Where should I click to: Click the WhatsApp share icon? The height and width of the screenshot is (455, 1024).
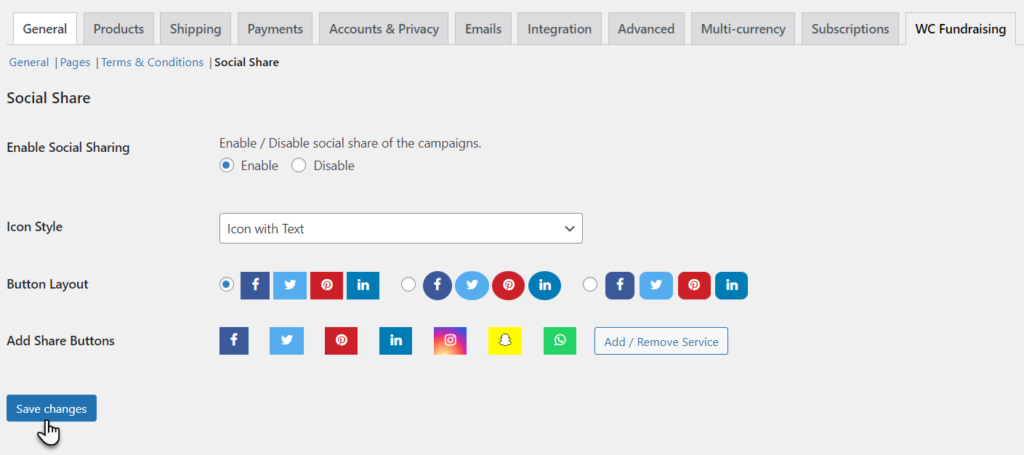[x=560, y=341]
